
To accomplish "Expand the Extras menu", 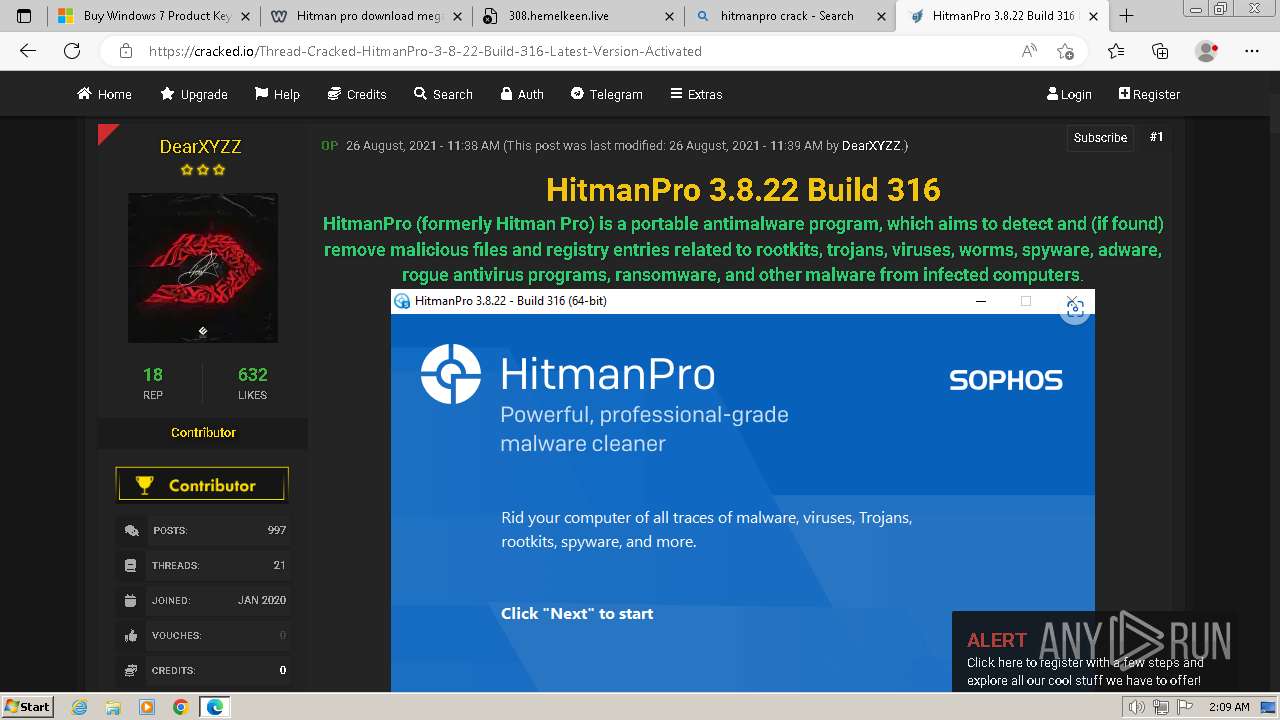I will click(x=696, y=94).
